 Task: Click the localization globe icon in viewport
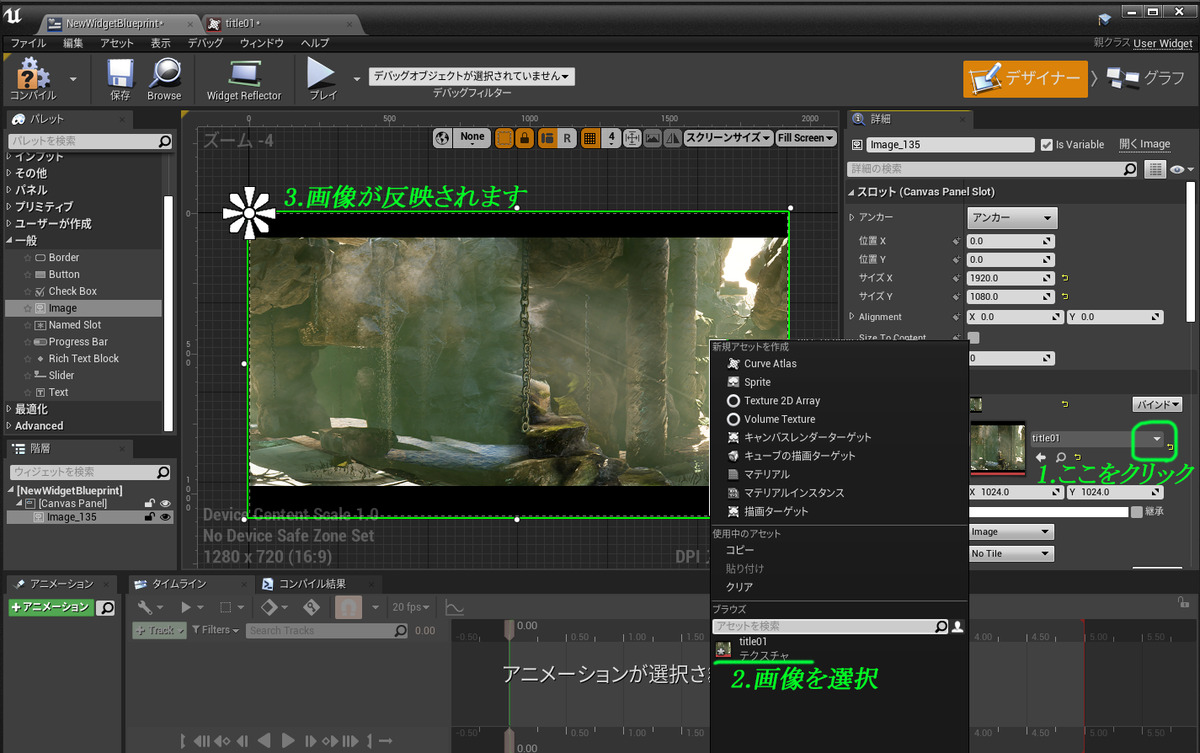[443, 138]
